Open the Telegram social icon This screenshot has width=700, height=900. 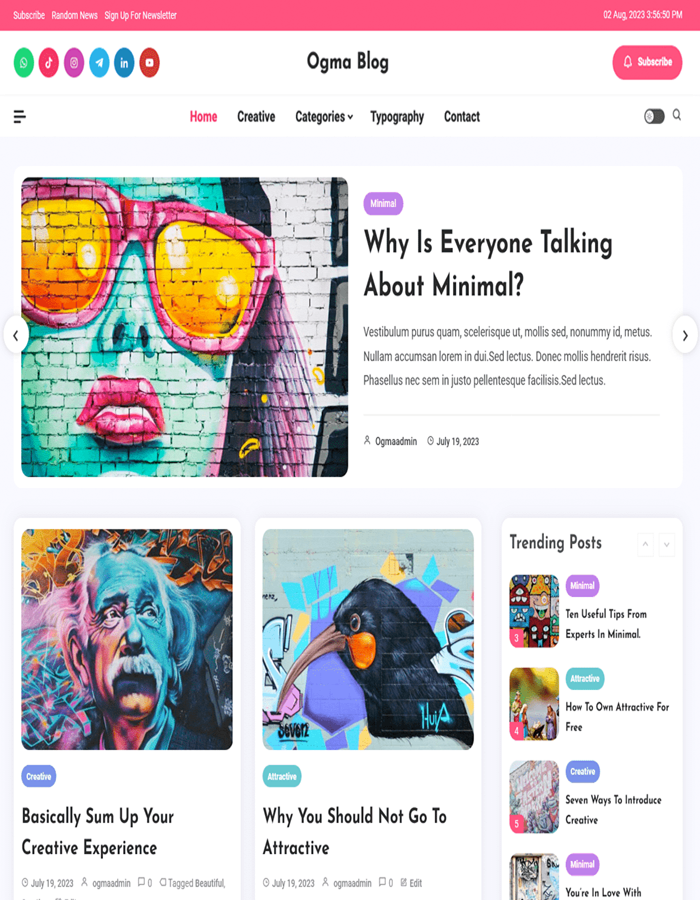tap(99, 63)
